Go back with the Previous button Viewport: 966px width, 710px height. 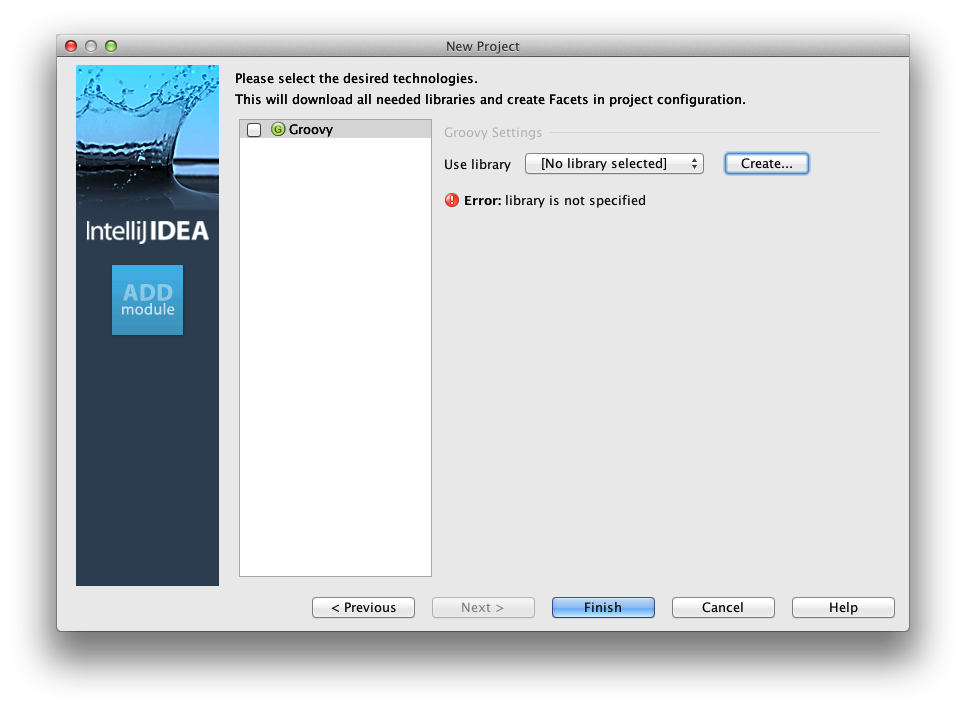coord(363,608)
